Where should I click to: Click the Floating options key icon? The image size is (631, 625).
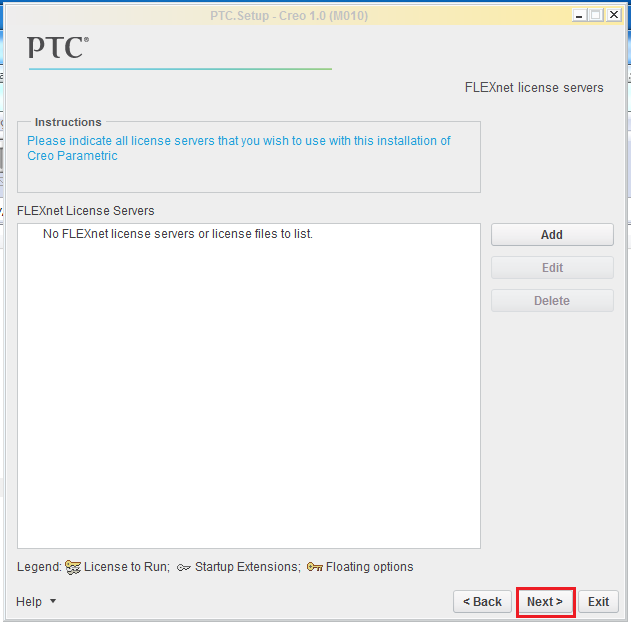(314, 567)
